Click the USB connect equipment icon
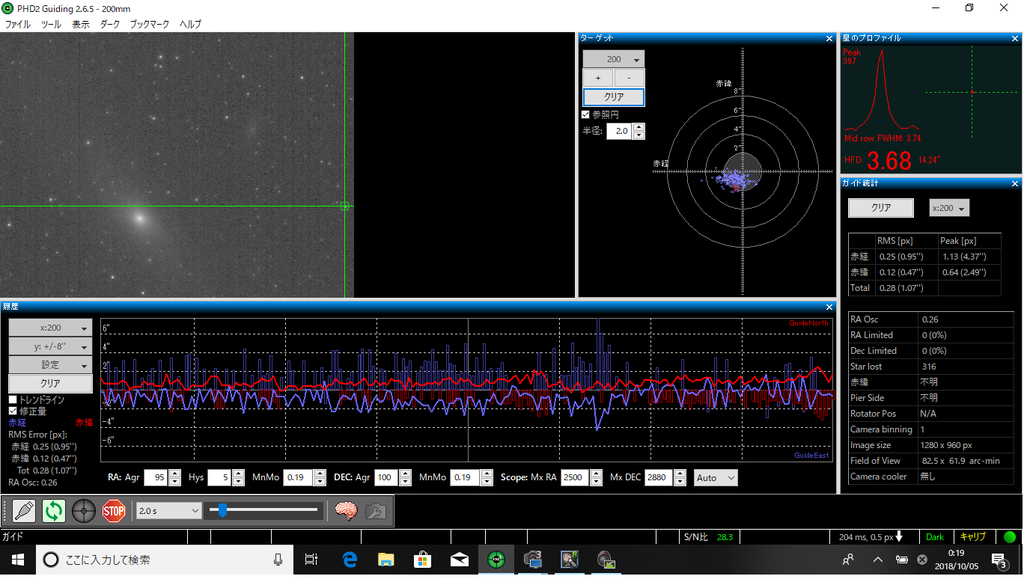1024x585 pixels. pos(24,511)
